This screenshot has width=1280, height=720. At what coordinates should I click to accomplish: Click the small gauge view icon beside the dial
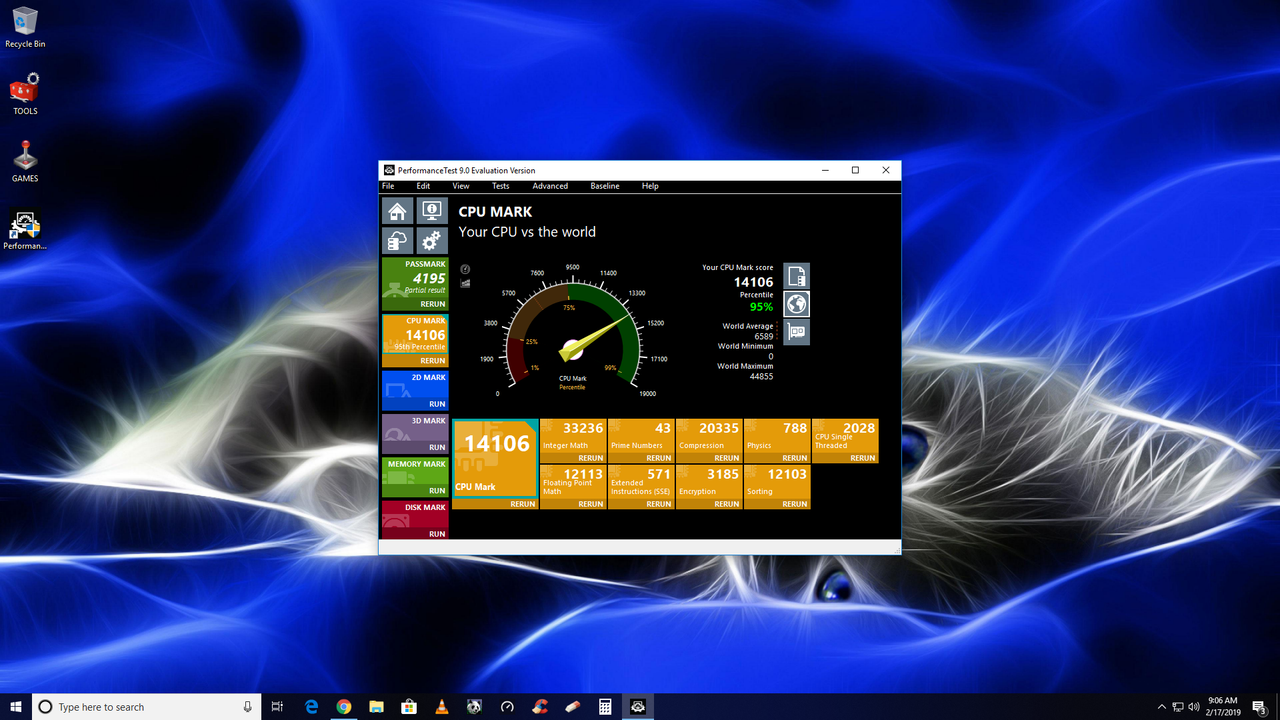[465, 270]
